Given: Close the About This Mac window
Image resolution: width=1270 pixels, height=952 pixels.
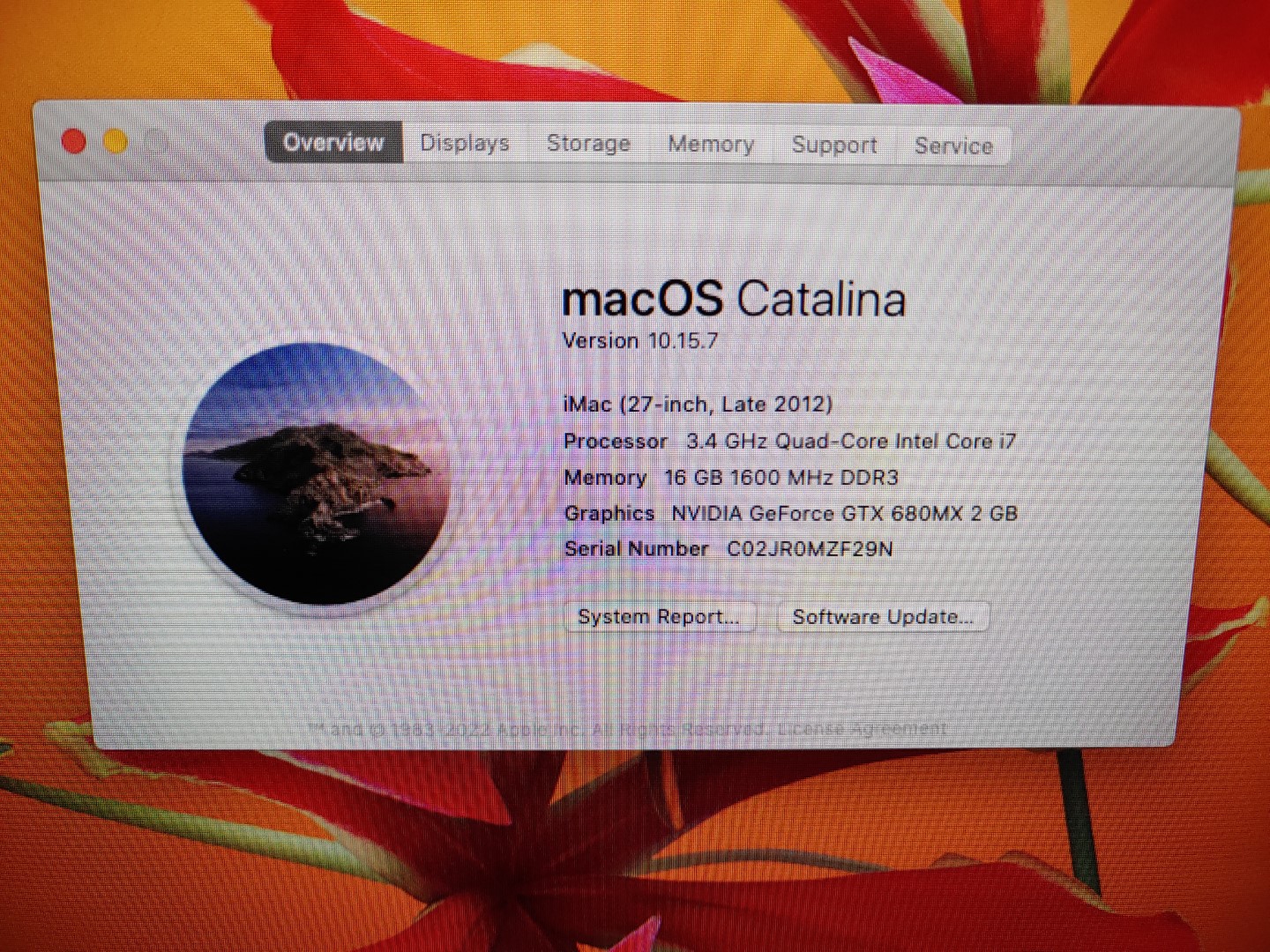Looking at the screenshot, I should pyautogui.click(x=74, y=140).
